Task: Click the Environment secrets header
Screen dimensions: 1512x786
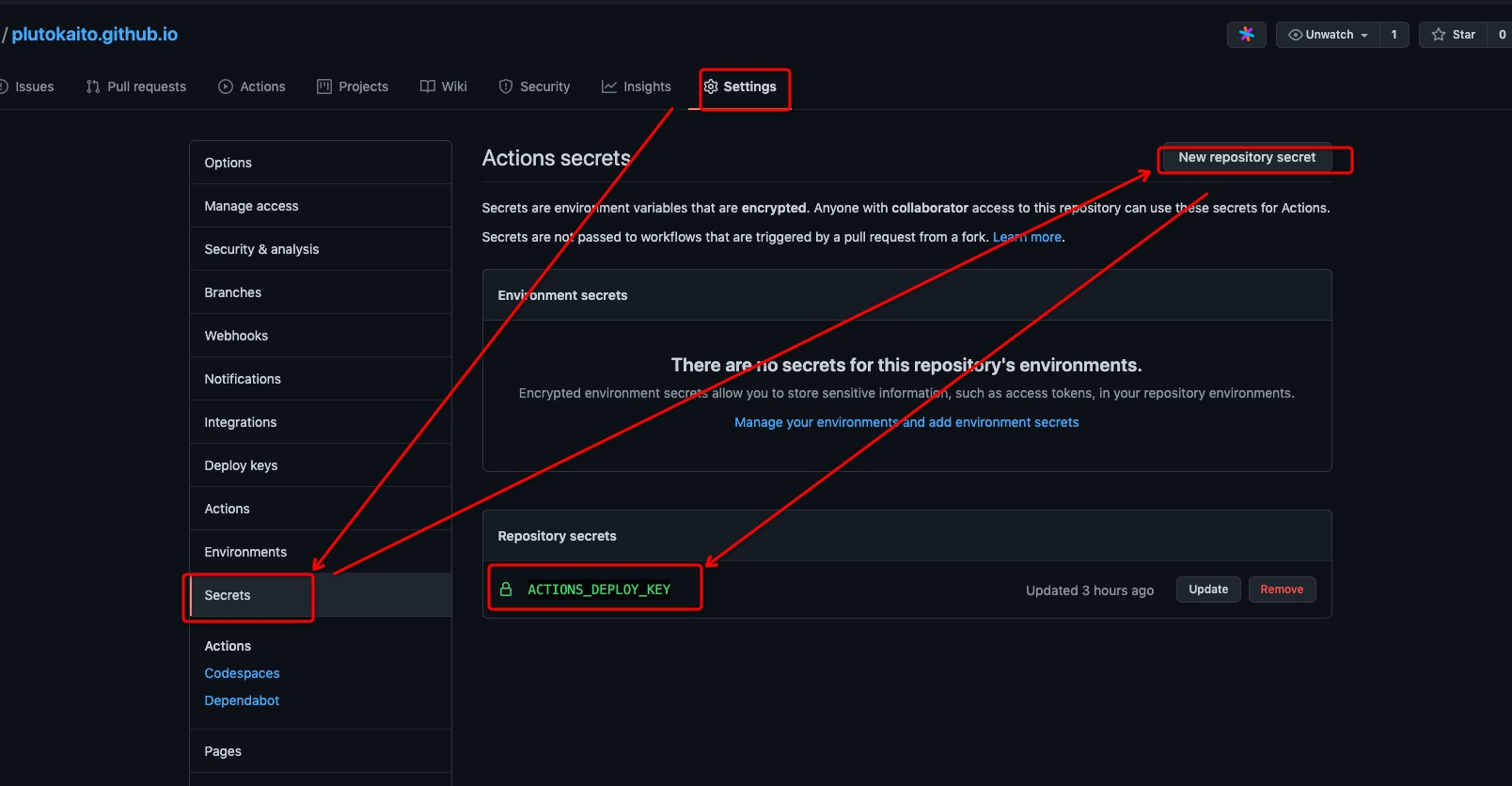Action: point(562,295)
